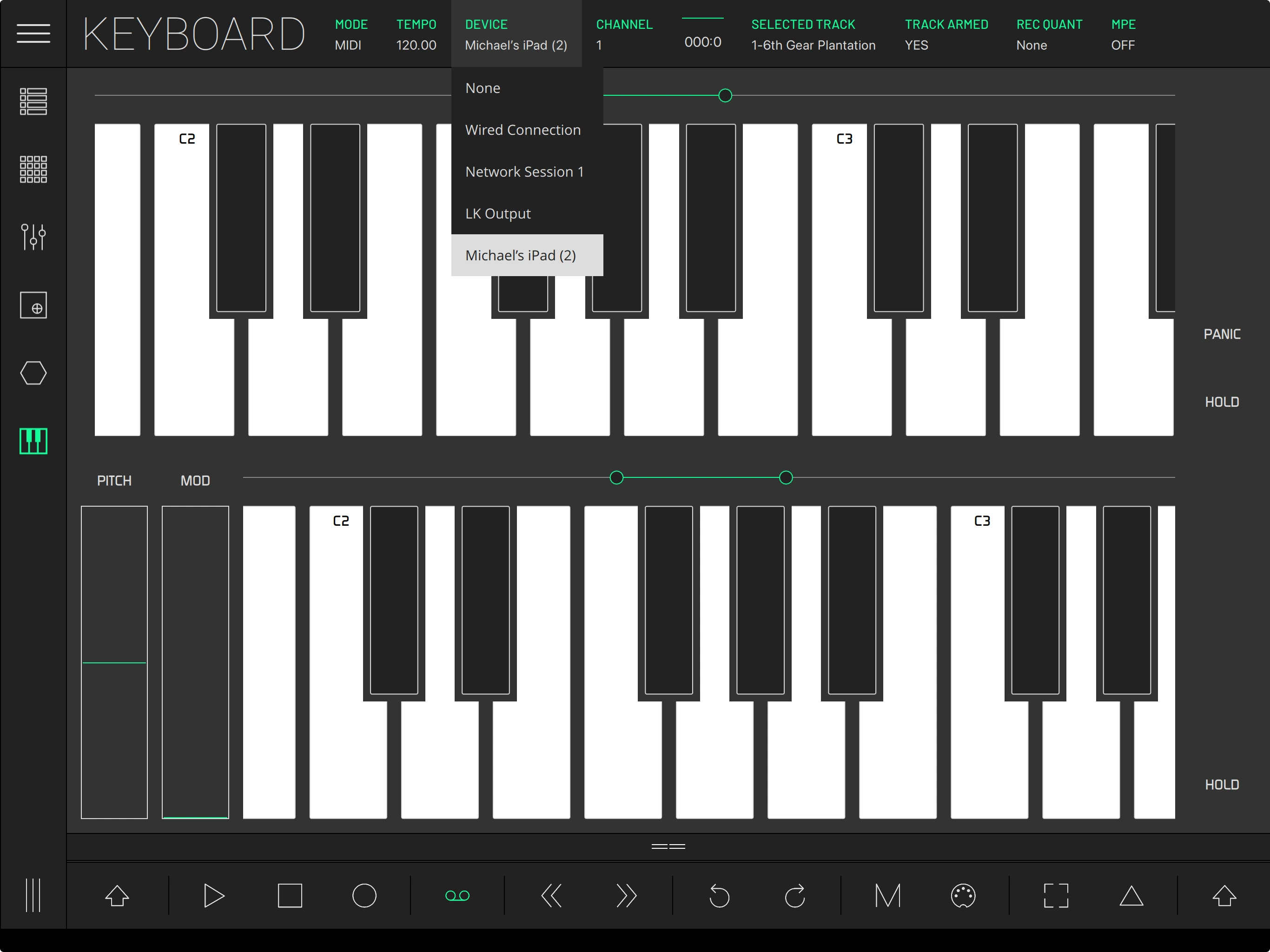The width and height of the screenshot is (1270, 952).
Task: Open the hamburger menu
Action: [x=33, y=33]
